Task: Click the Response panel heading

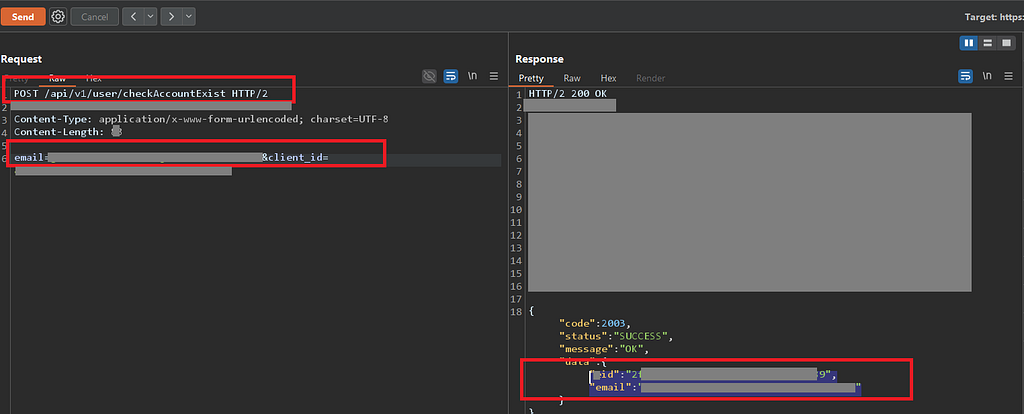Action: 539,59
